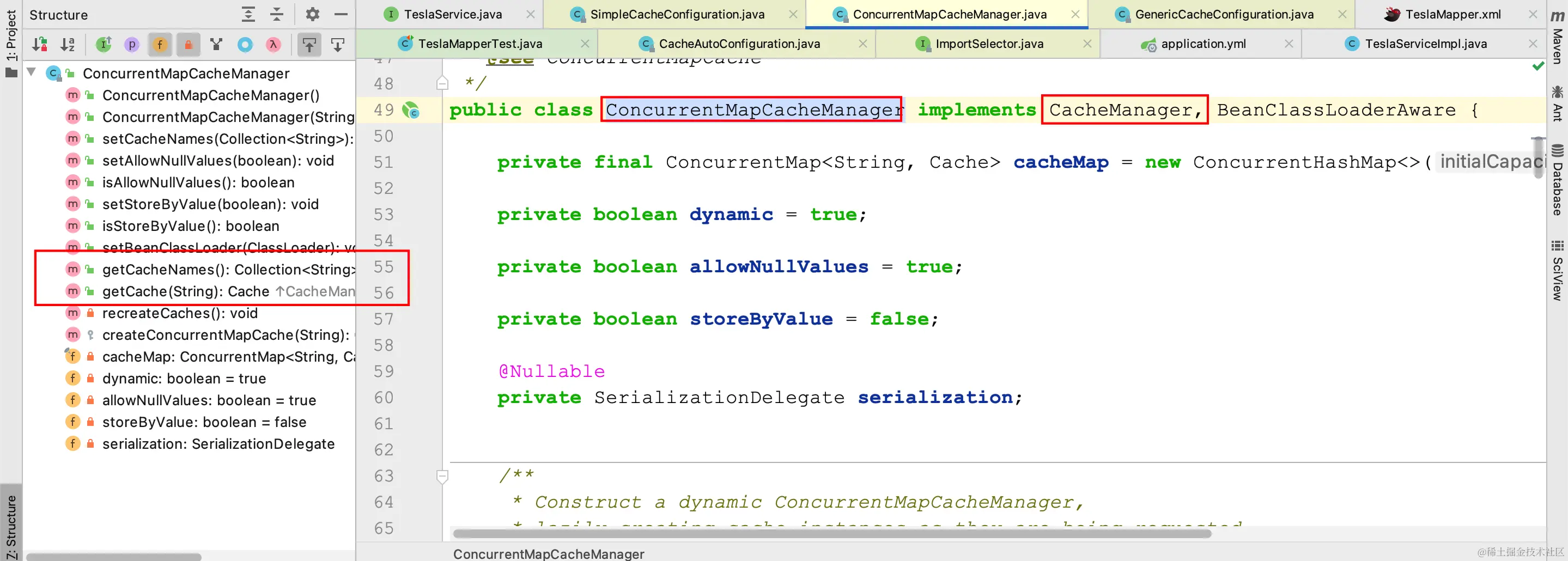Open the Project tool window tab
Screen dimensions: 1568x561
[11, 42]
